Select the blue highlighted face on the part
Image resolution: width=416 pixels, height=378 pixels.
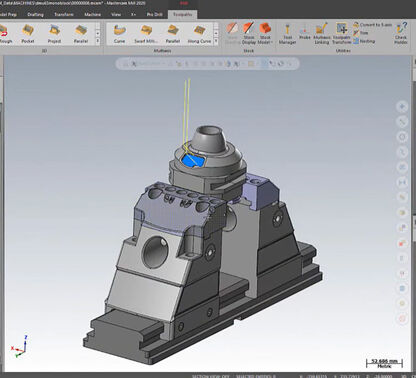(x=192, y=160)
